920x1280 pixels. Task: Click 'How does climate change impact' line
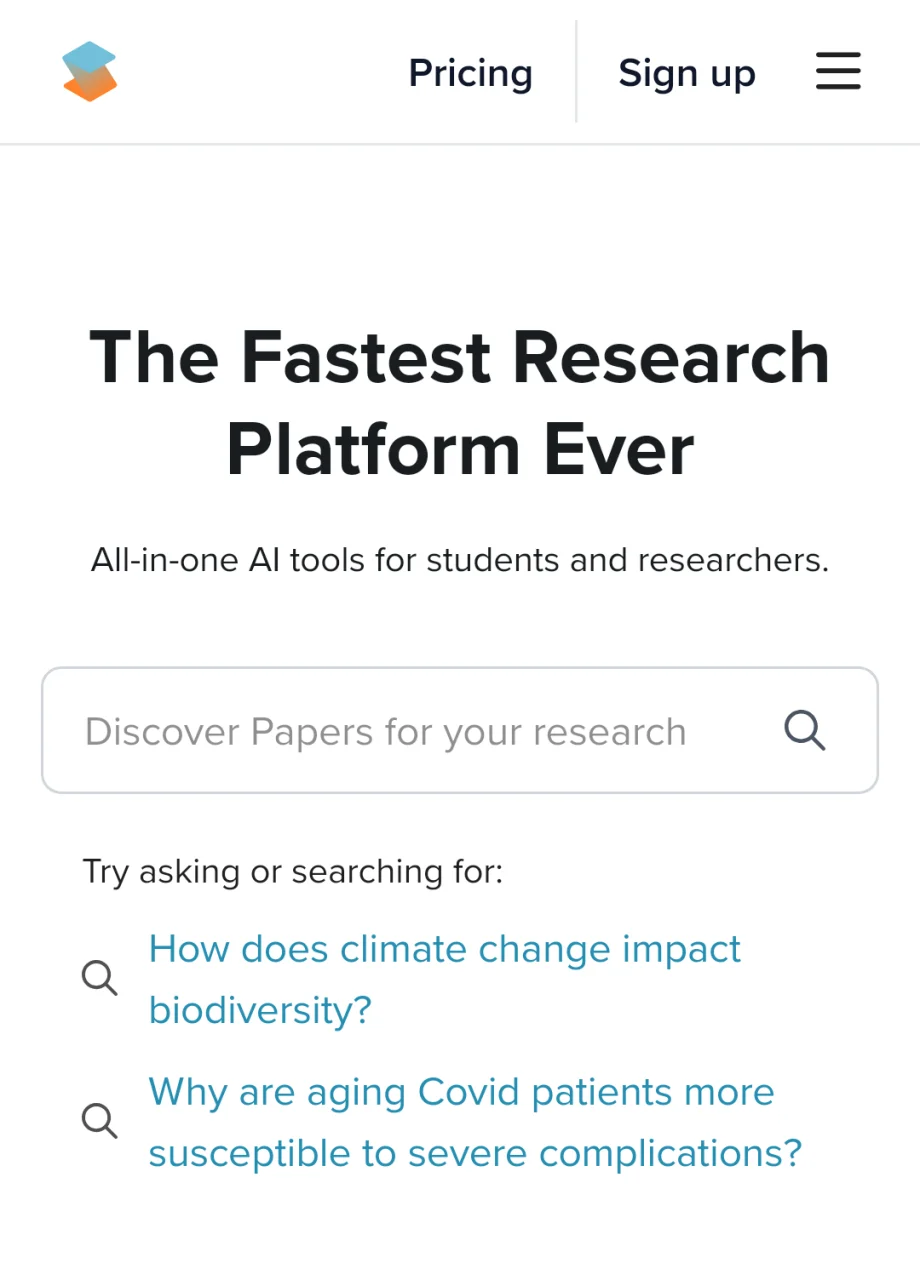pyautogui.click(x=445, y=948)
